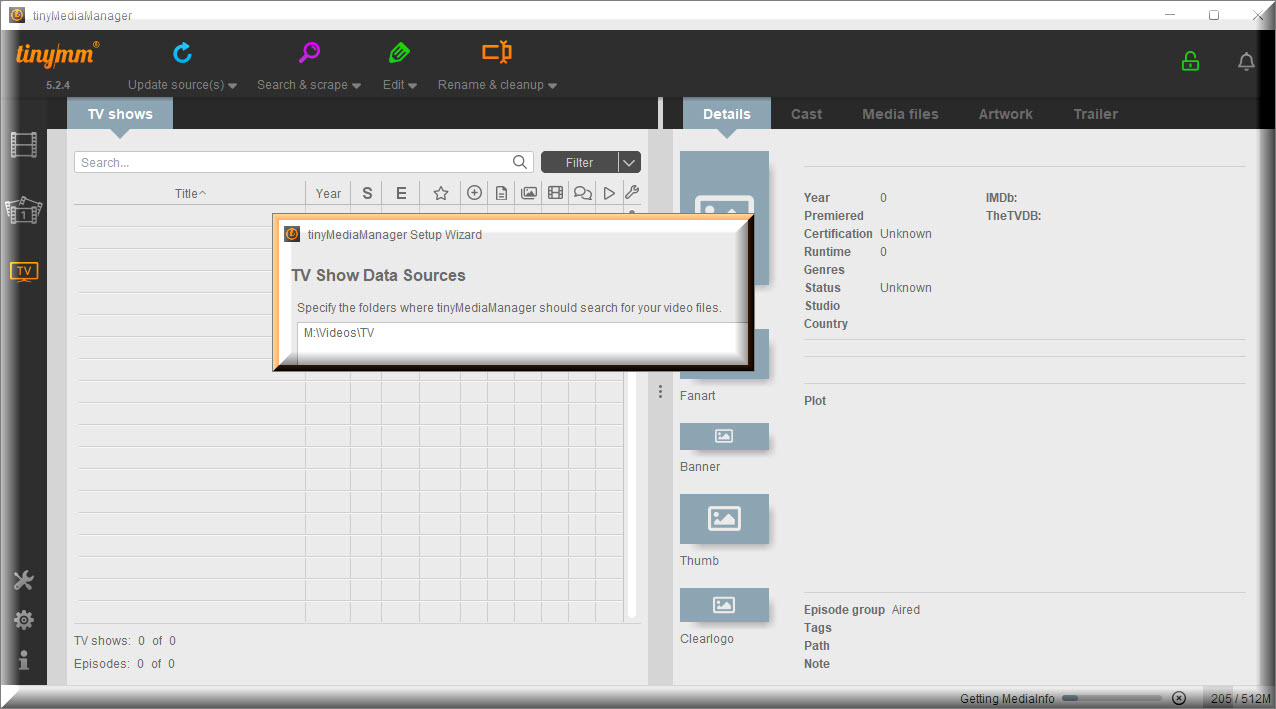The width and height of the screenshot is (1276, 709).
Task: Click the Search & scrape magnifier icon
Action: pos(309,53)
